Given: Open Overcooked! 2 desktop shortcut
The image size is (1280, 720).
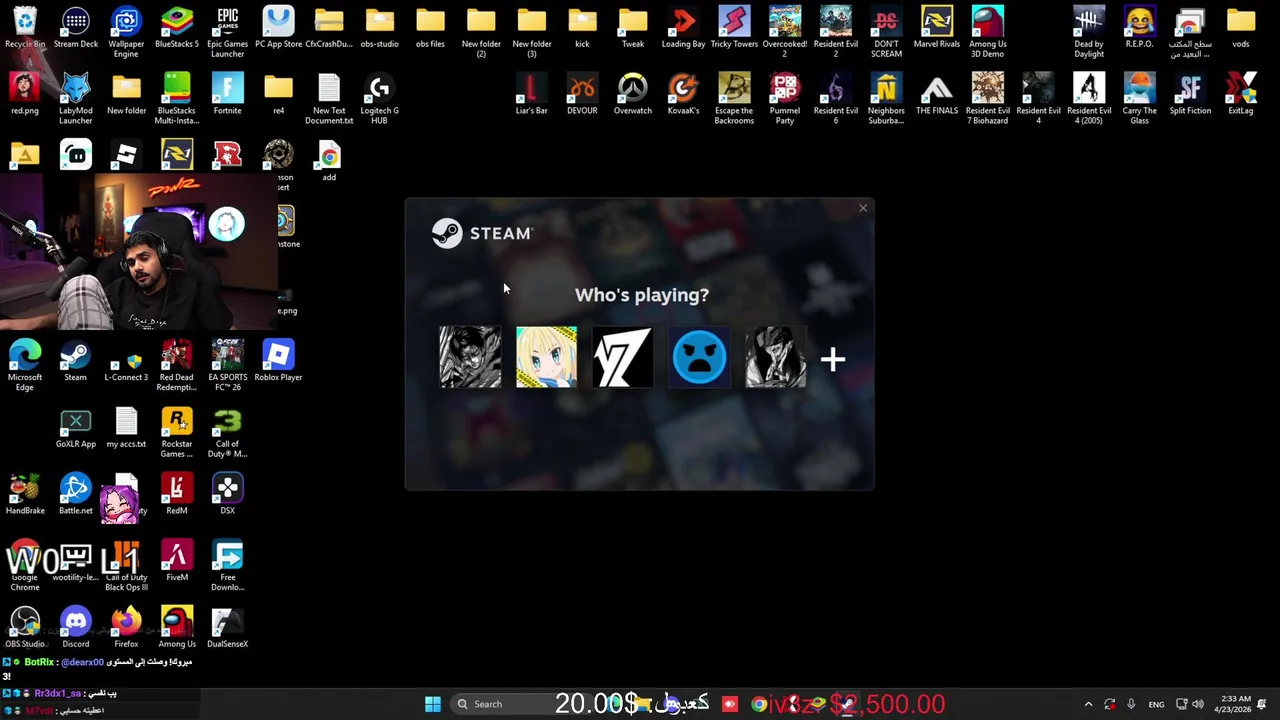Looking at the screenshot, I should (x=785, y=32).
